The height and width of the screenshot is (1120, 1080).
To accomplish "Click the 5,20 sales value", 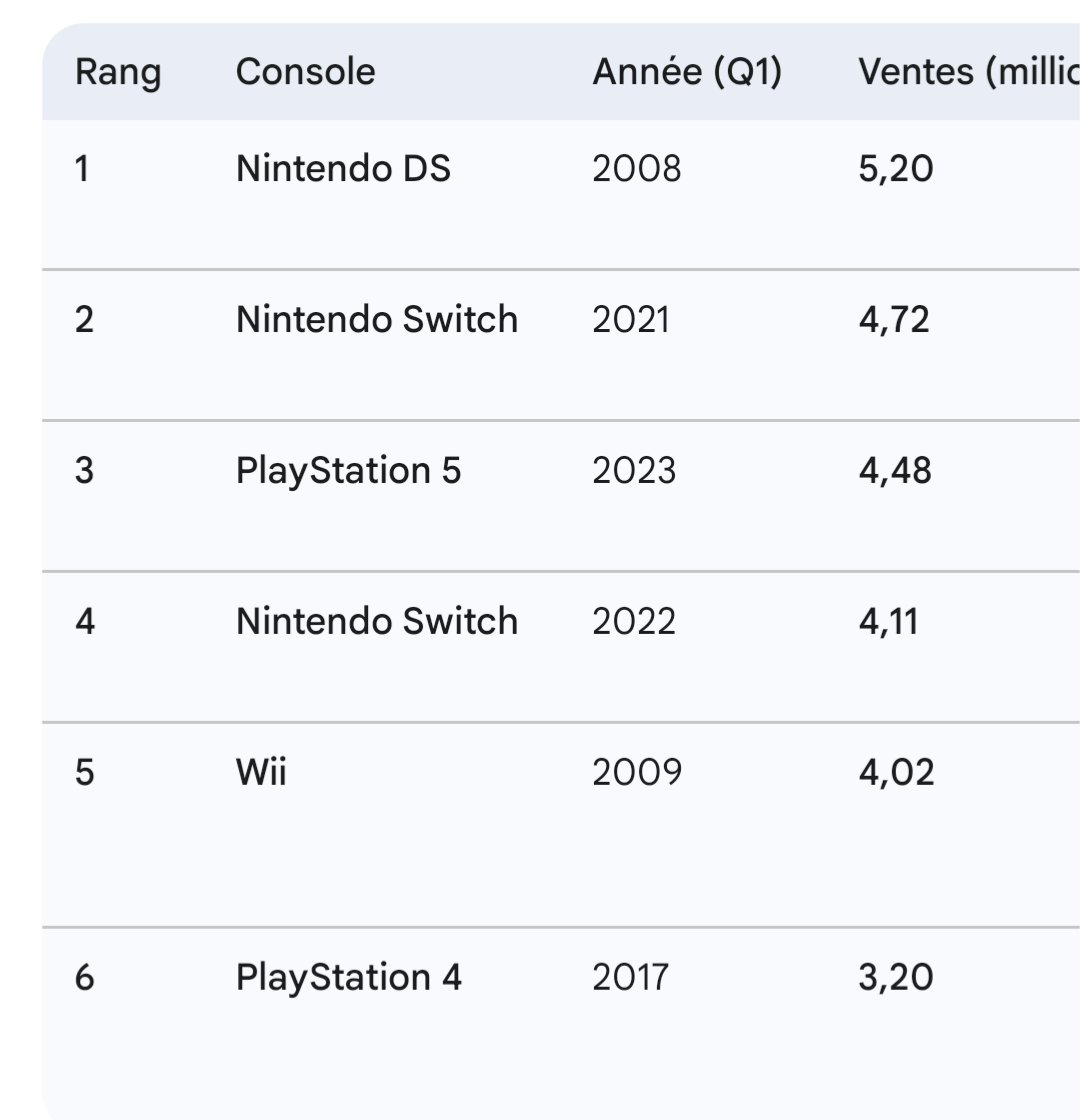I will coord(895,169).
